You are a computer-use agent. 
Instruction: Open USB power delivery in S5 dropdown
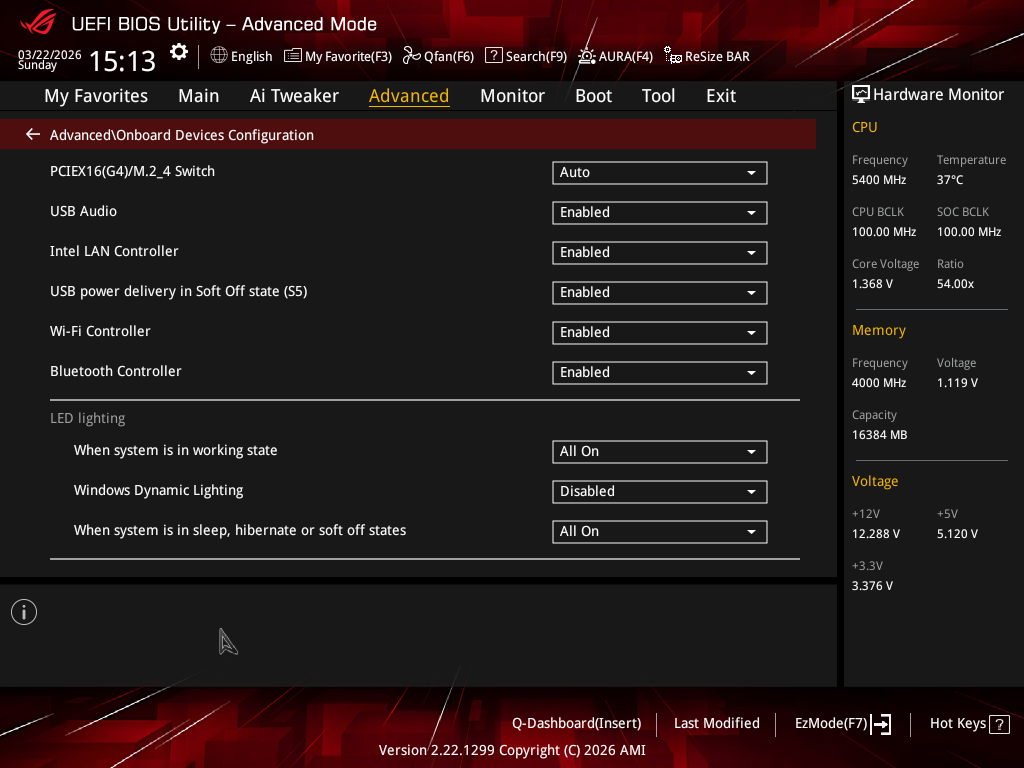click(x=660, y=293)
